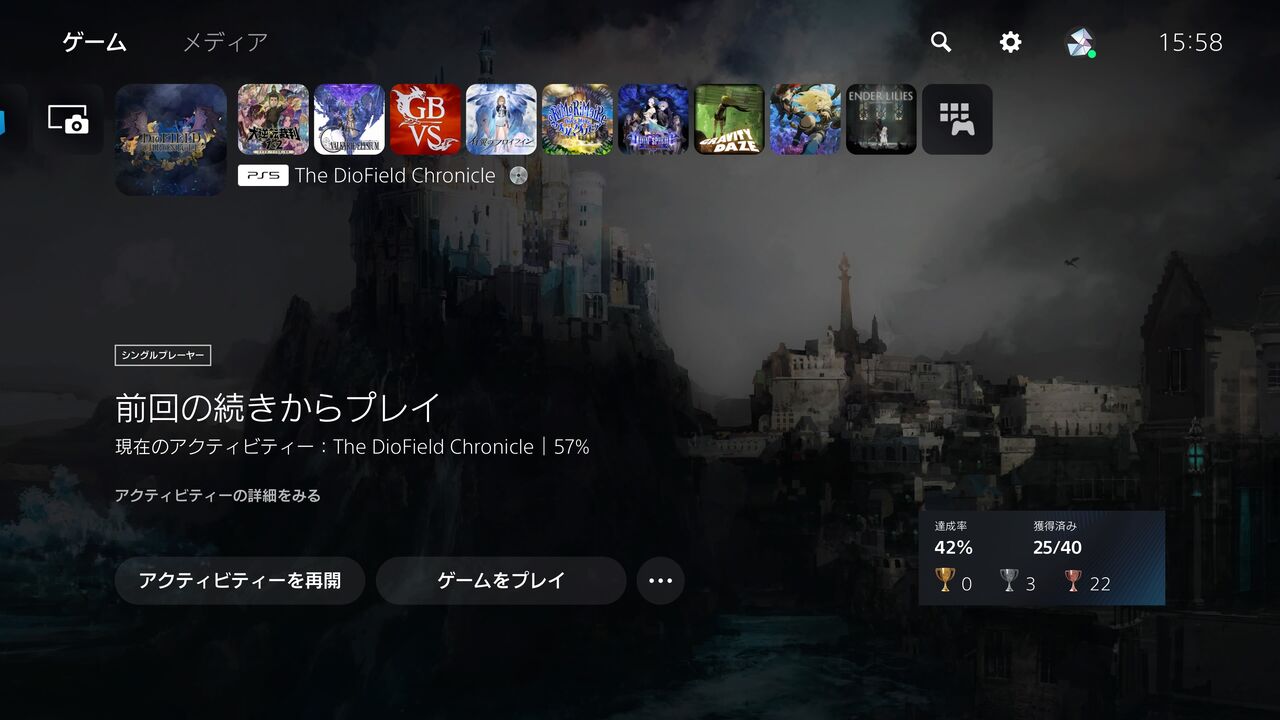The height and width of the screenshot is (720, 1280).
Task: Open the Game Library grid icon
Action: [x=957, y=119]
